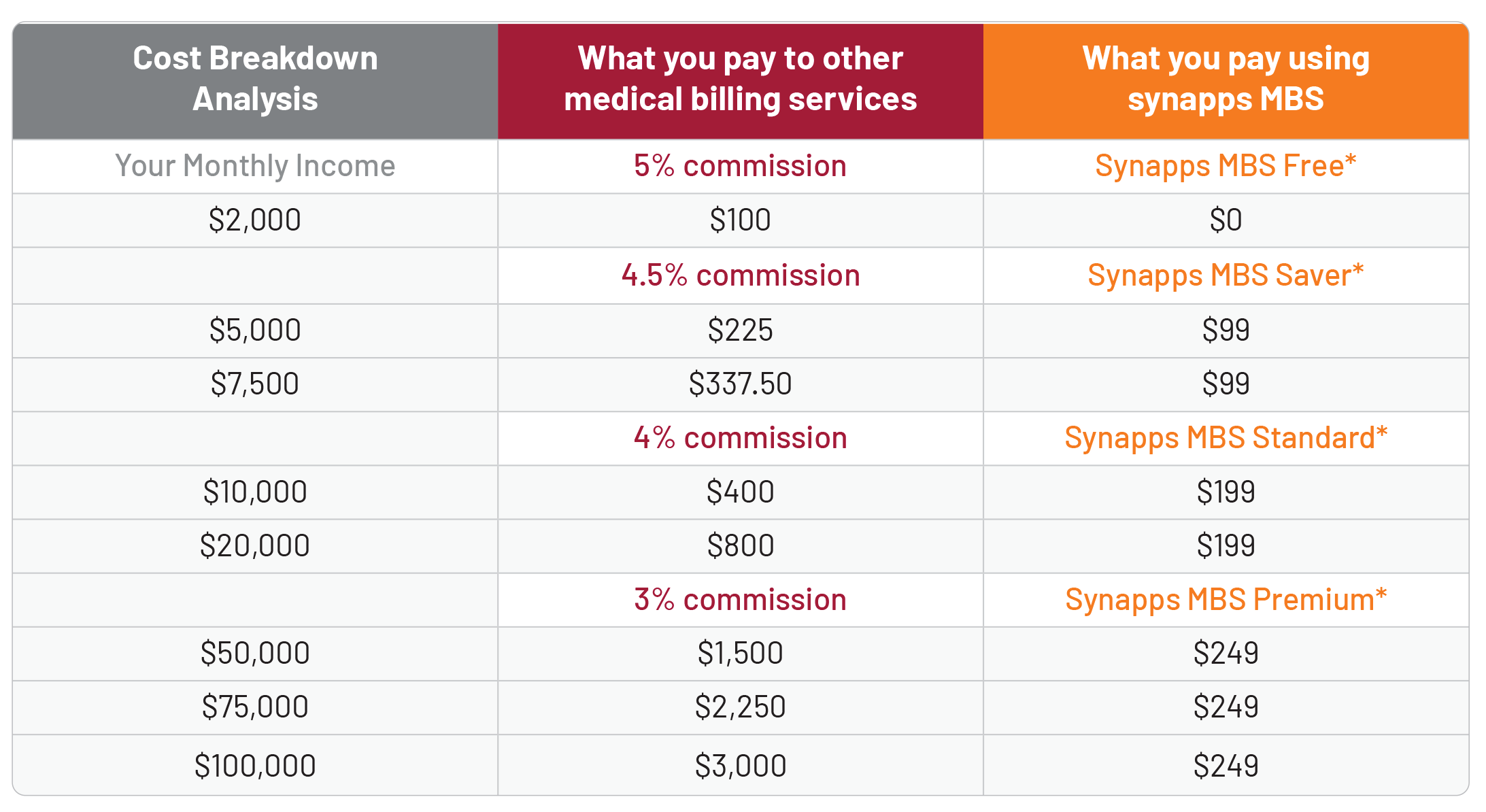Screen dimensions: 1486x812
Task: Click the Synapps MBS Saver plan label
Action: [1226, 275]
